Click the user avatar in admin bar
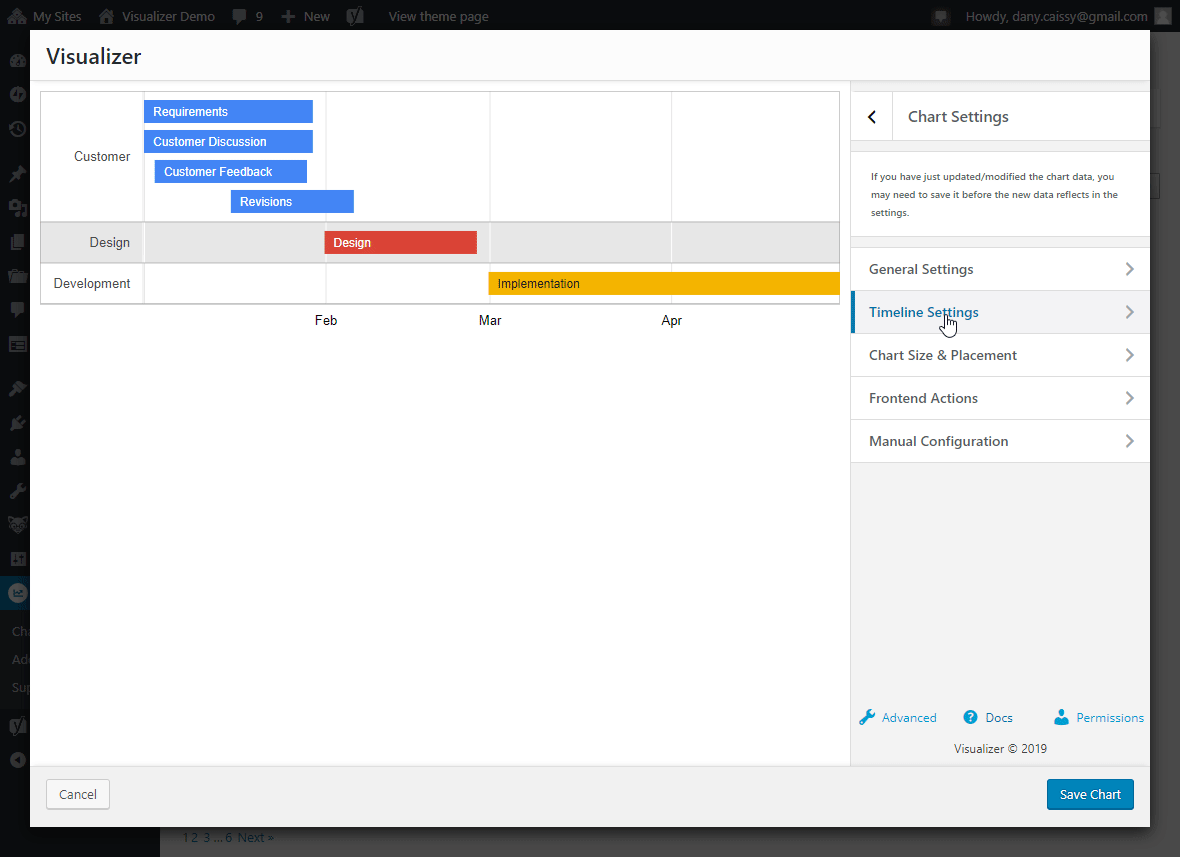Screen dimensions: 1180x857 (1163, 16)
